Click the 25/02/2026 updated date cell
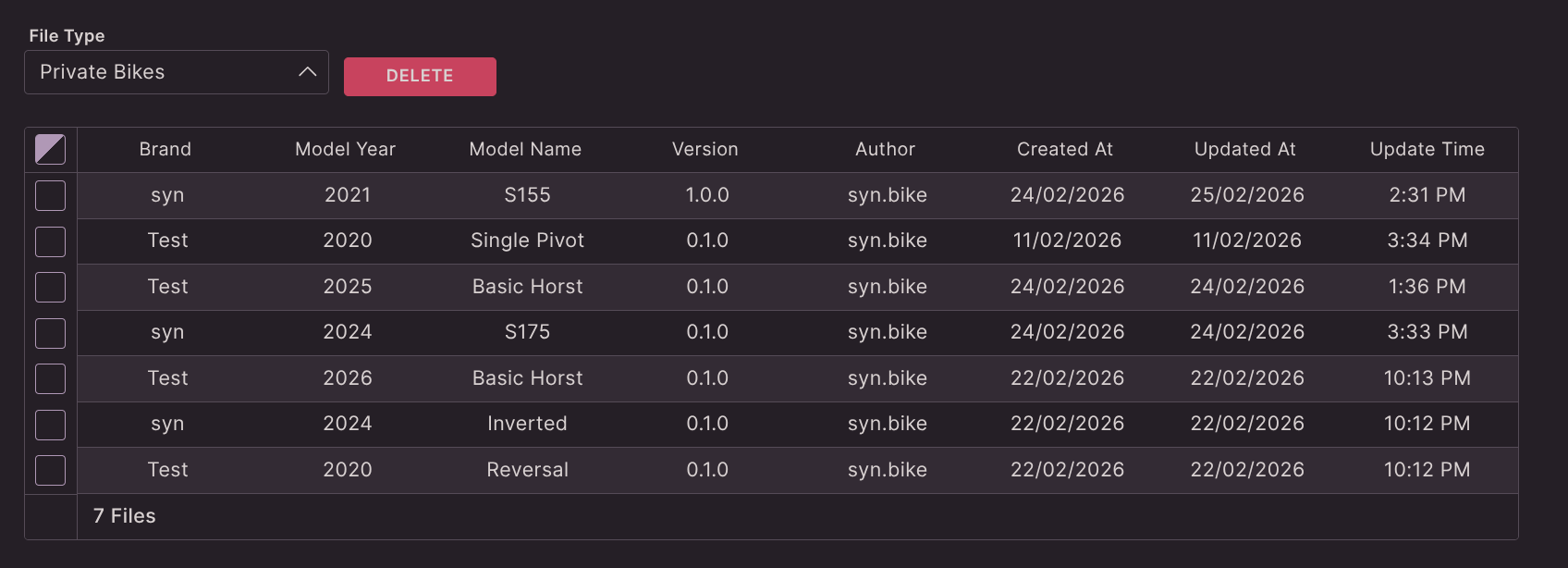 click(1247, 195)
